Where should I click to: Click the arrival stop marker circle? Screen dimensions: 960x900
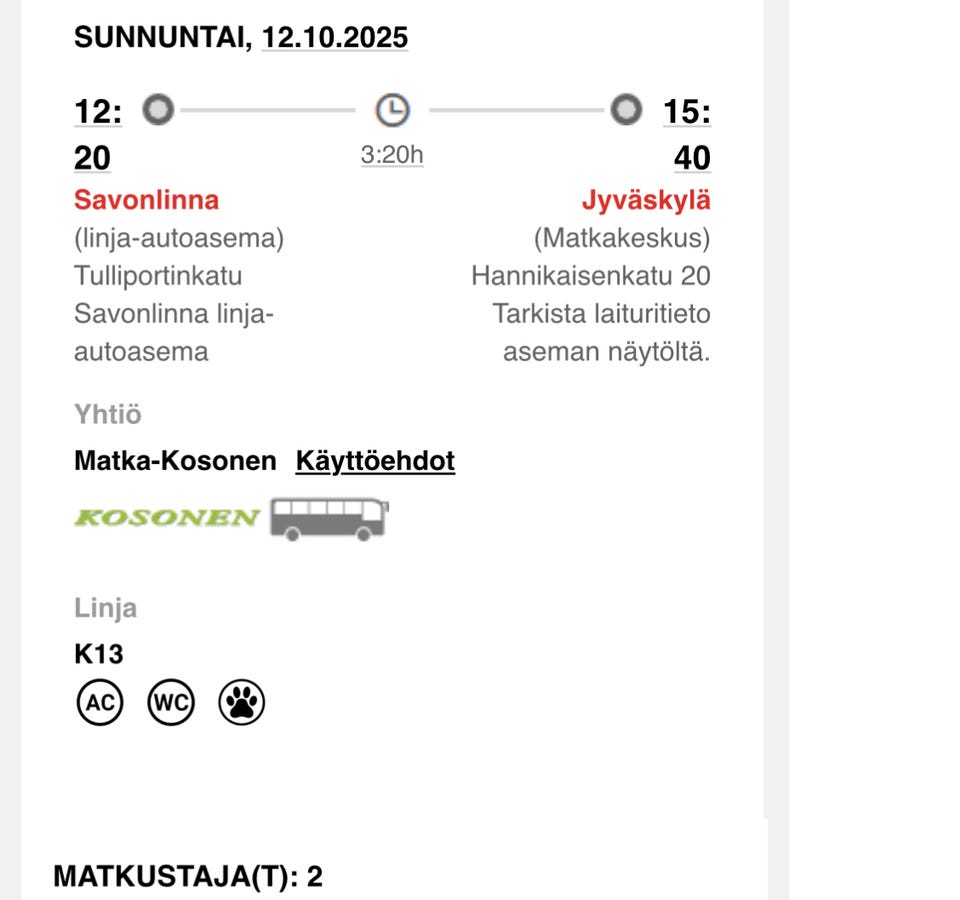pos(625,110)
